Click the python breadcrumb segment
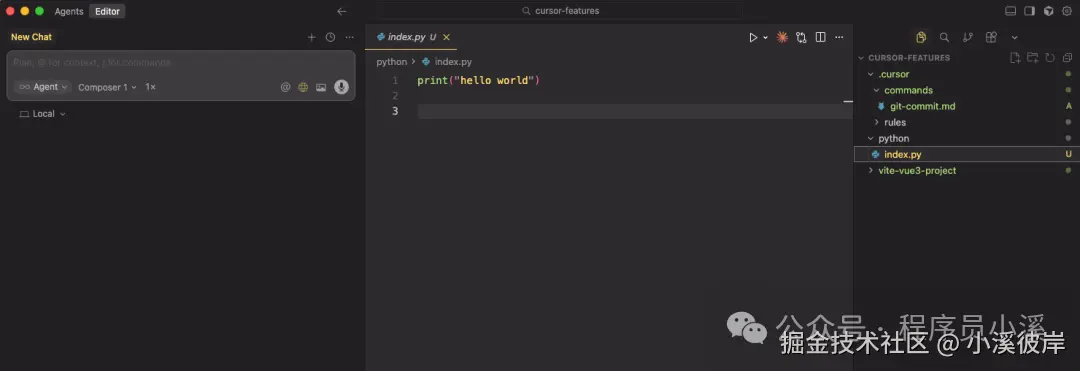The height and width of the screenshot is (371, 1080). click(x=391, y=62)
